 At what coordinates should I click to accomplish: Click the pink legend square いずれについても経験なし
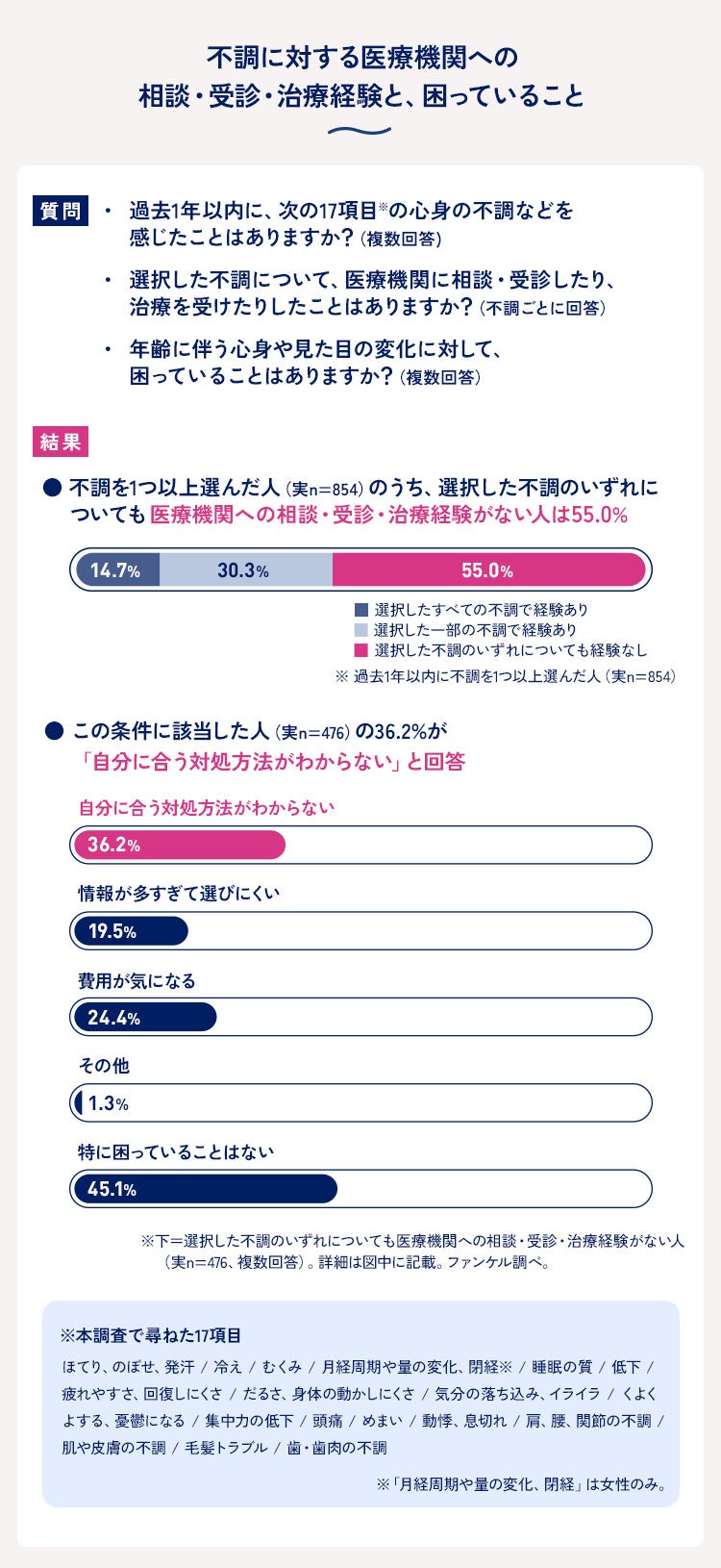click(361, 650)
